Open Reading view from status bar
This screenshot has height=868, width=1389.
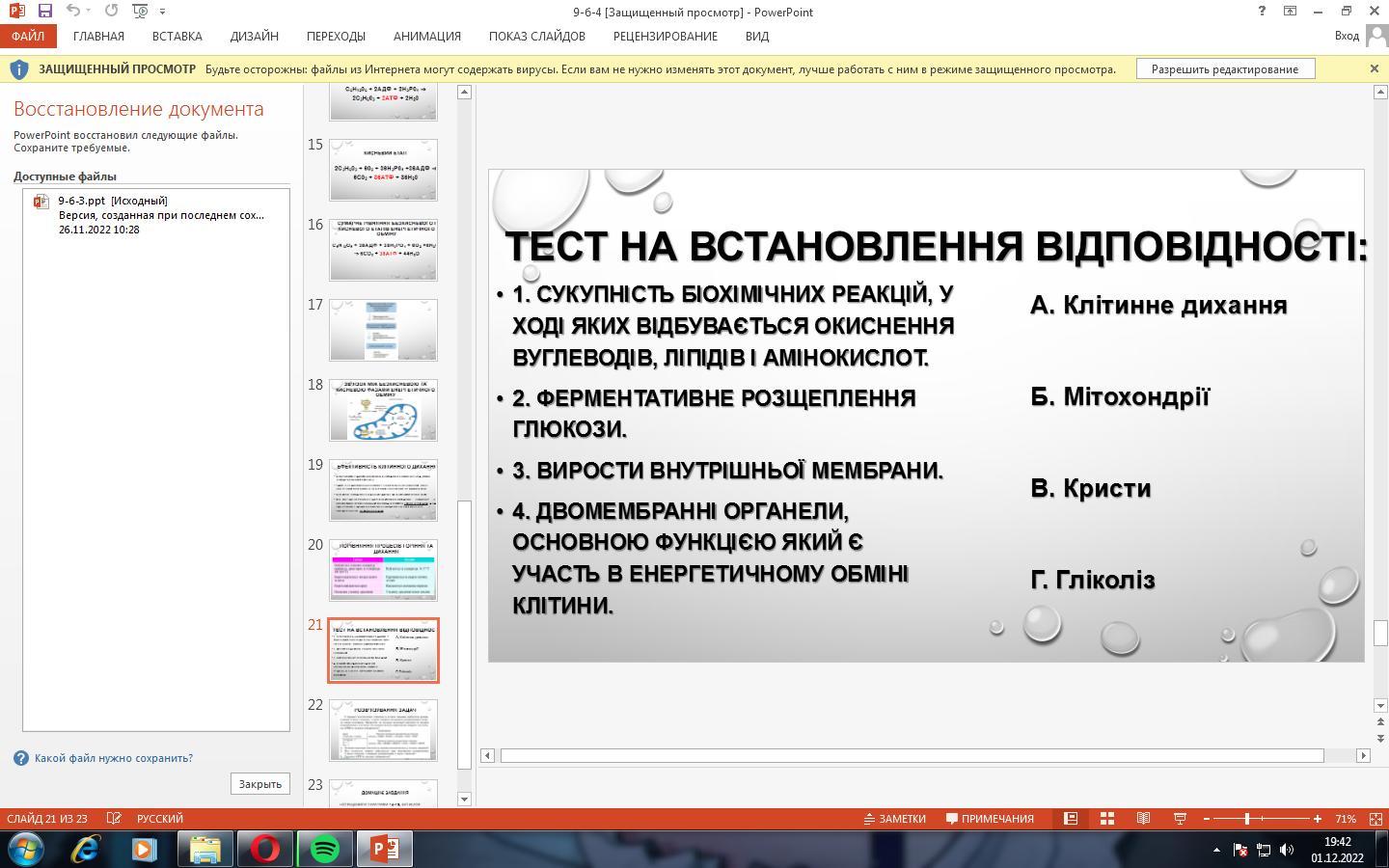(x=1143, y=819)
